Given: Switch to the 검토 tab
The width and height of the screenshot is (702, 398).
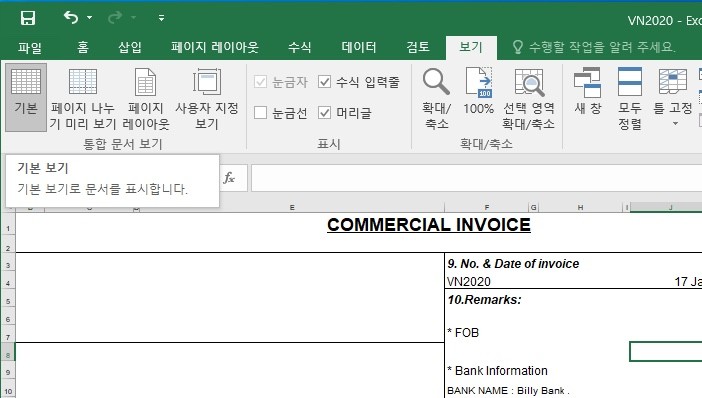Looking at the screenshot, I should (x=418, y=47).
